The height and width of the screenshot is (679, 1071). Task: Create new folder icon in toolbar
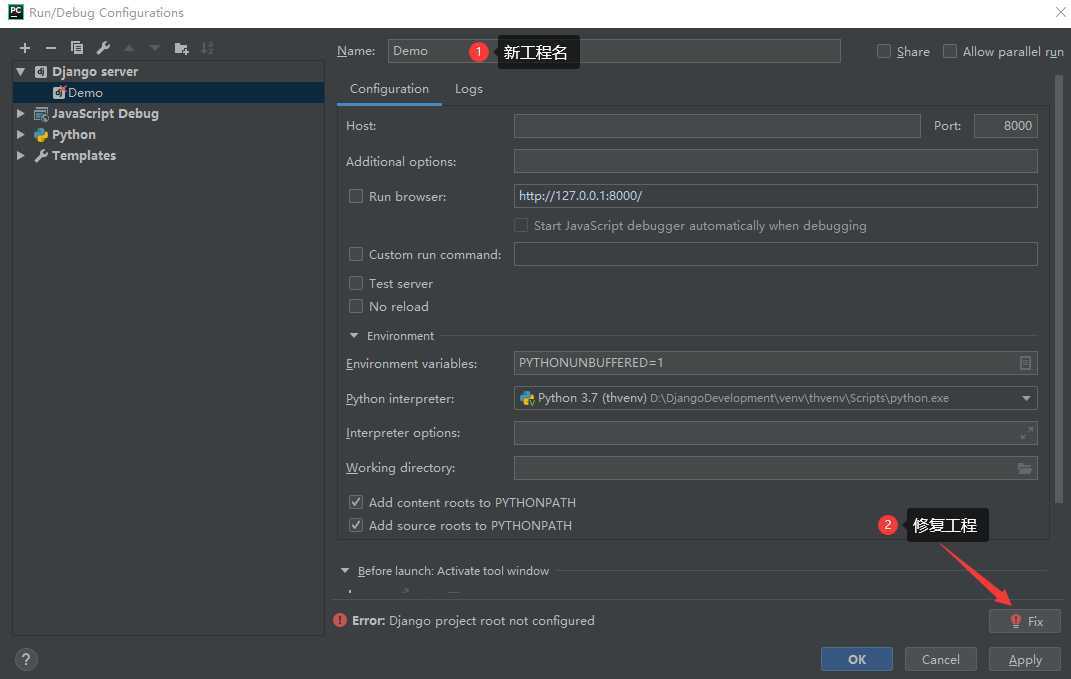181,48
